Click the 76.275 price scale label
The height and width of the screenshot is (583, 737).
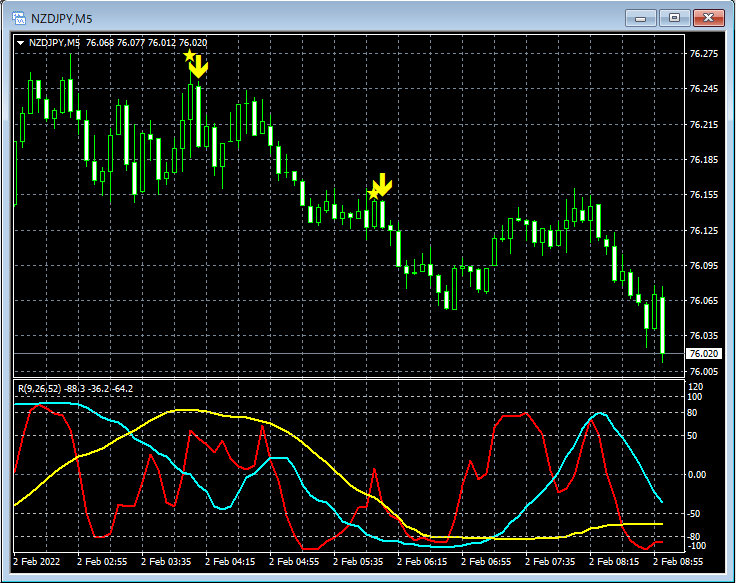(x=704, y=54)
